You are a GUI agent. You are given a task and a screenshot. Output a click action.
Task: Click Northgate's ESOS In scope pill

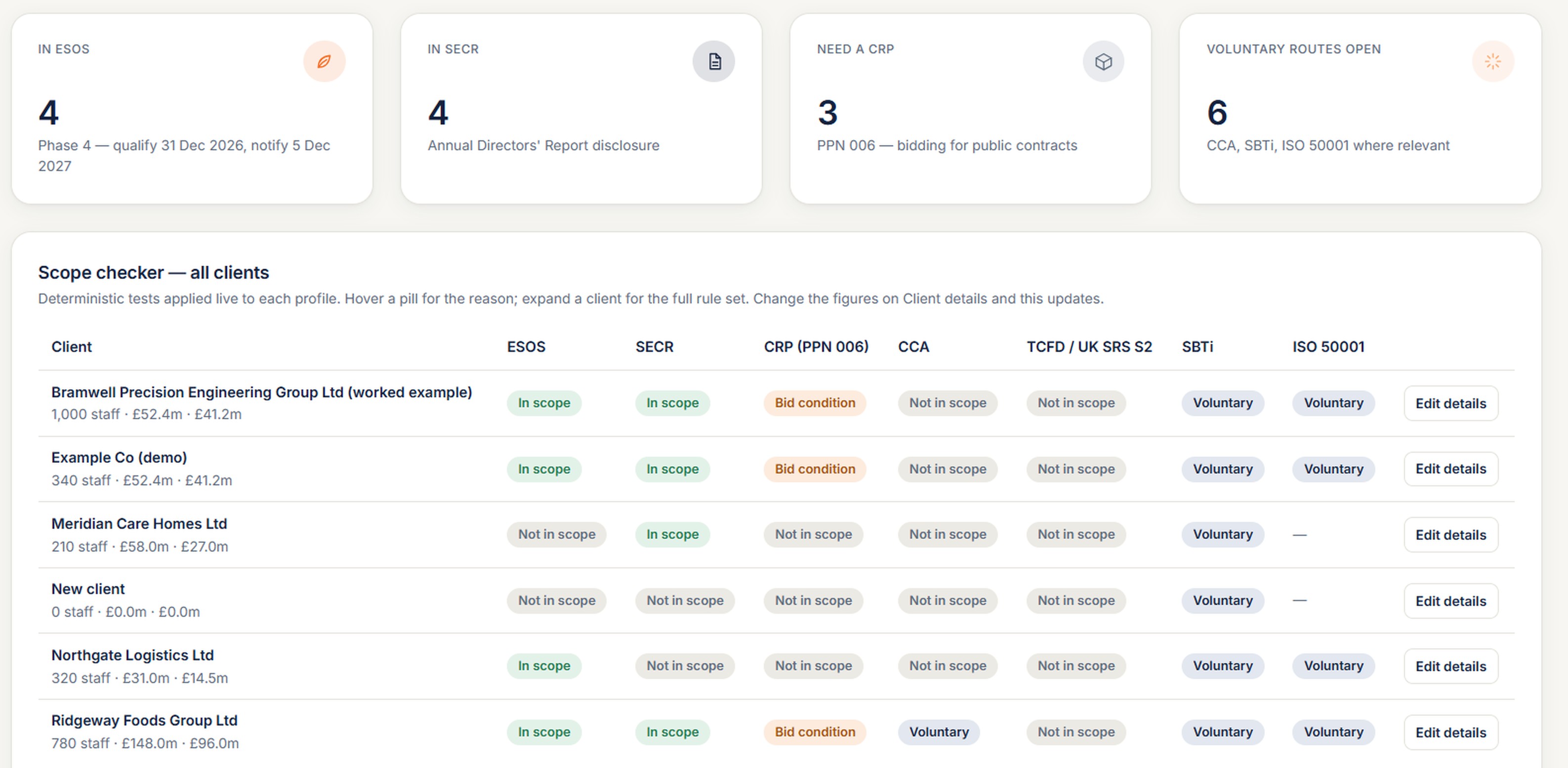544,666
